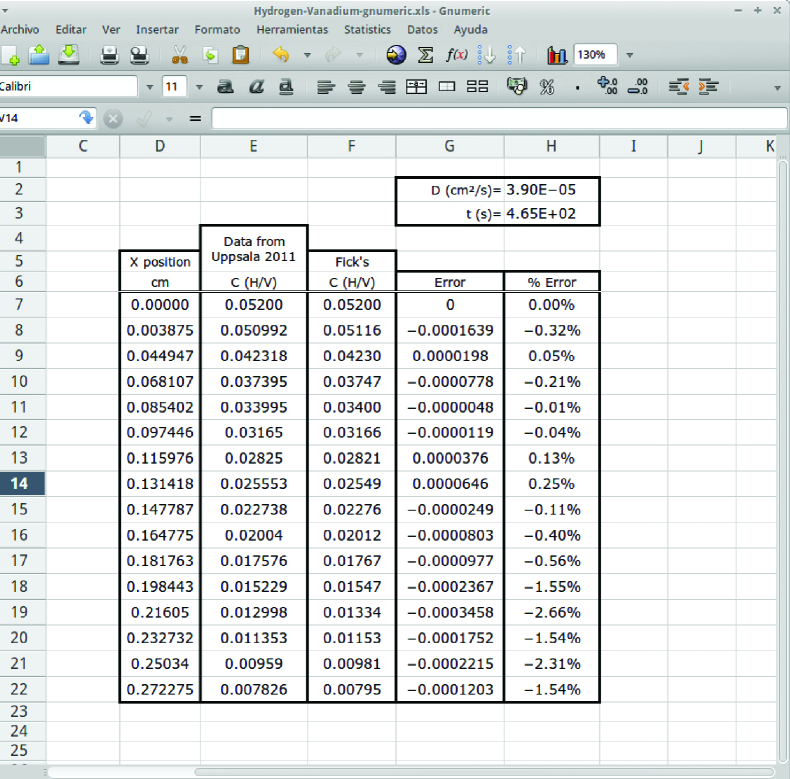Click the percent format icon
Screen dimensions: 790x779
(547, 87)
